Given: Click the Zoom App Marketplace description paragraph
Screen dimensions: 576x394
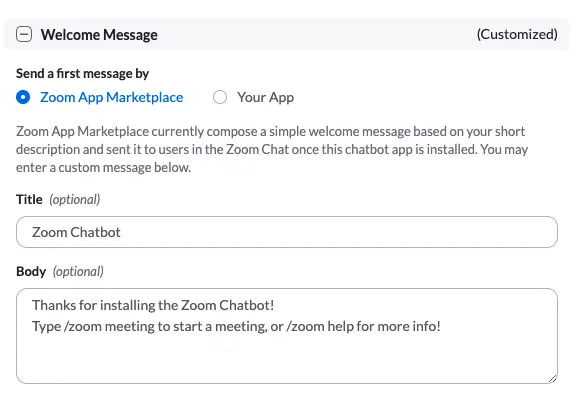Looking at the screenshot, I should click(x=272, y=149).
